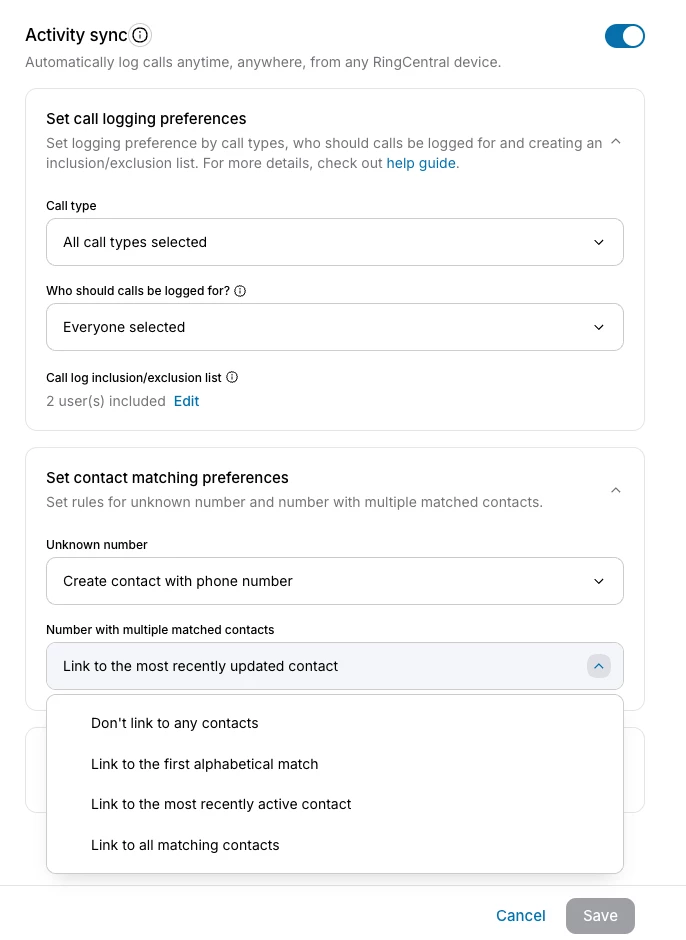Open the Call type dropdown

pyautogui.click(x=334, y=242)
